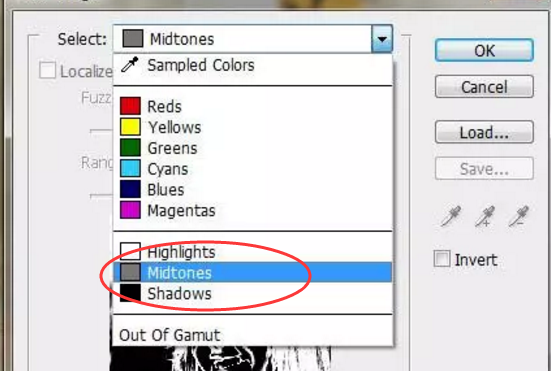Choose Sampled Colors eyedropper option
Viewport: 551px width, 371px height.
coord(253,65)
